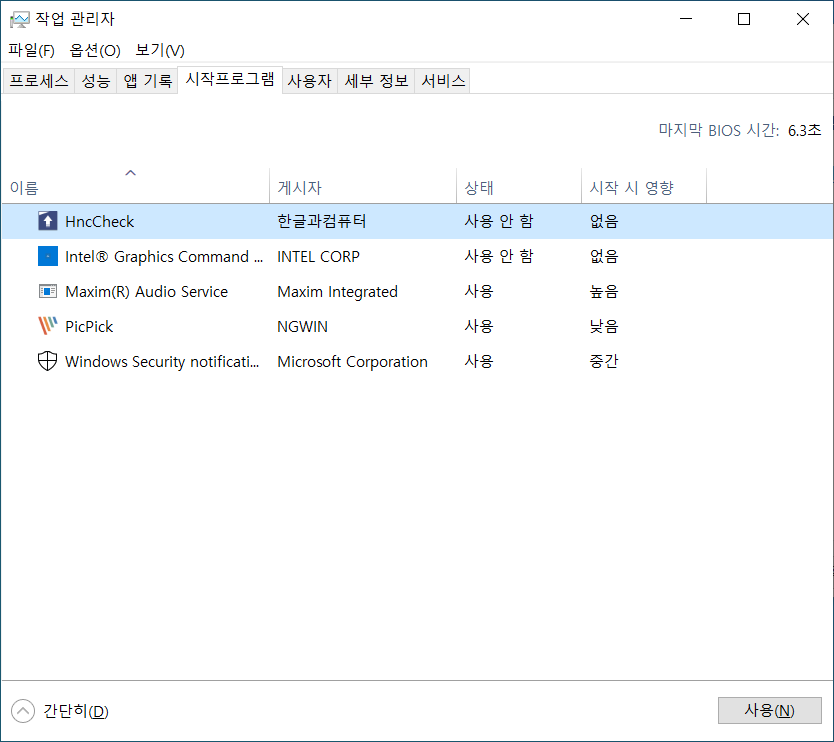
Task: Click 사용 status of Maxim Audio row
Action: (x=479, y=291)
